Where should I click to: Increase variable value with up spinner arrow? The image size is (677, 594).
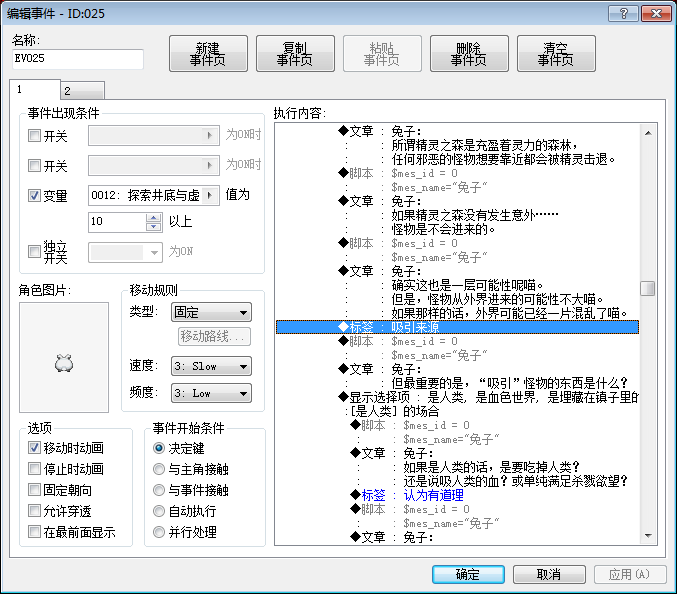coord(153,218)
